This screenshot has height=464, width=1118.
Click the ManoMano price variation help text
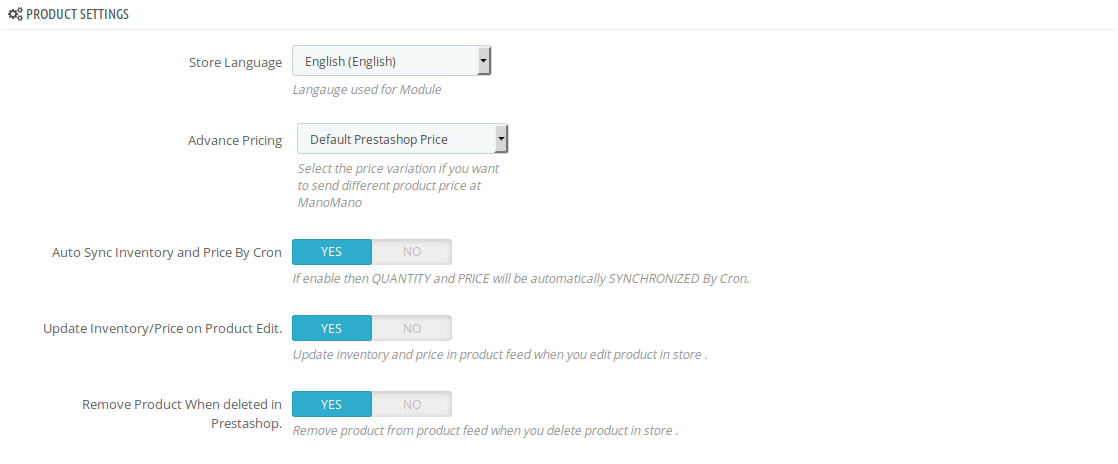click(x=398, y=186)
